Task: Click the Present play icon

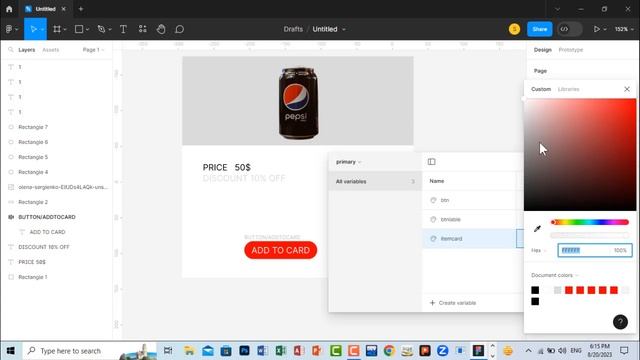Action: point(597,29)
